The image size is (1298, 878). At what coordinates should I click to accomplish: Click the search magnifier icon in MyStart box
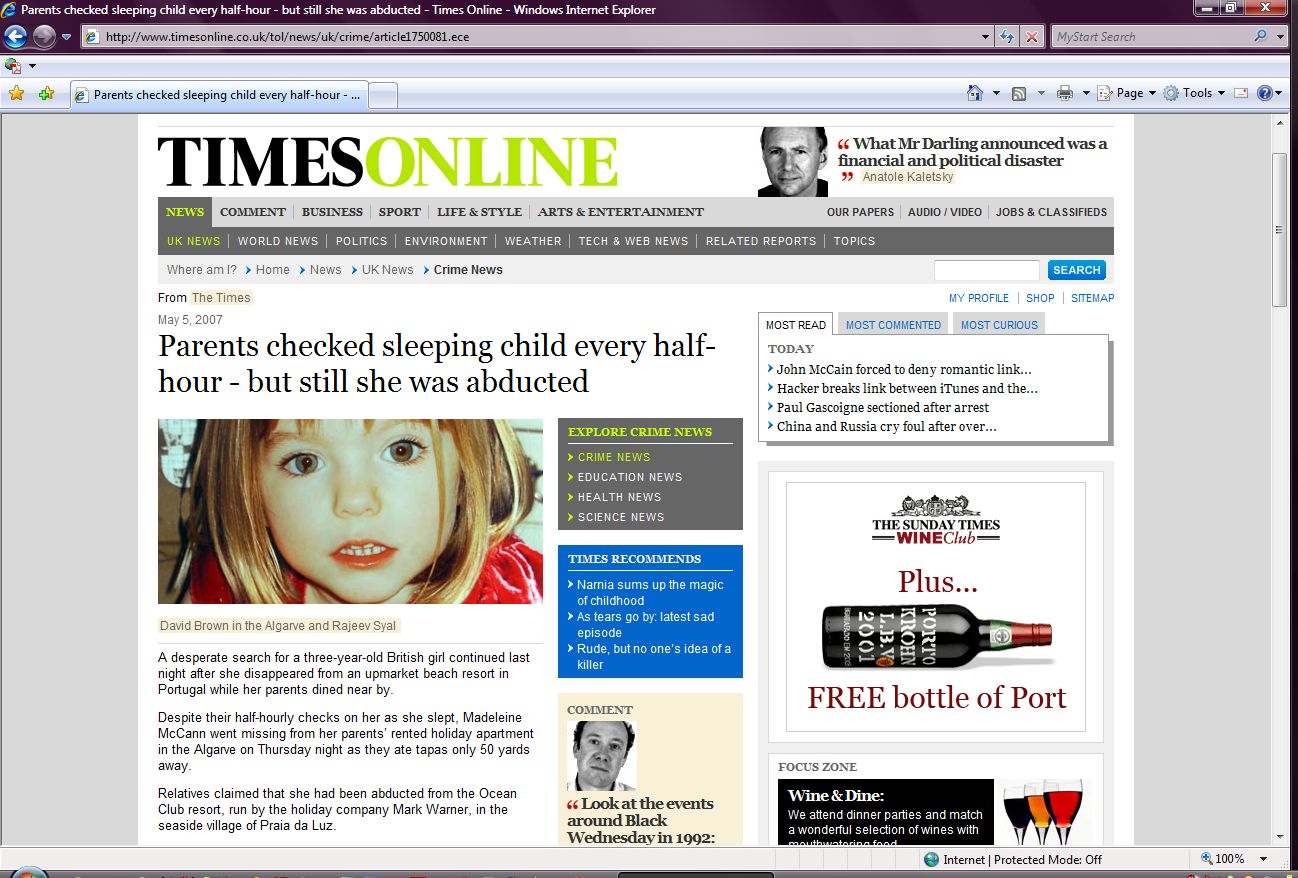point(1260,37)
